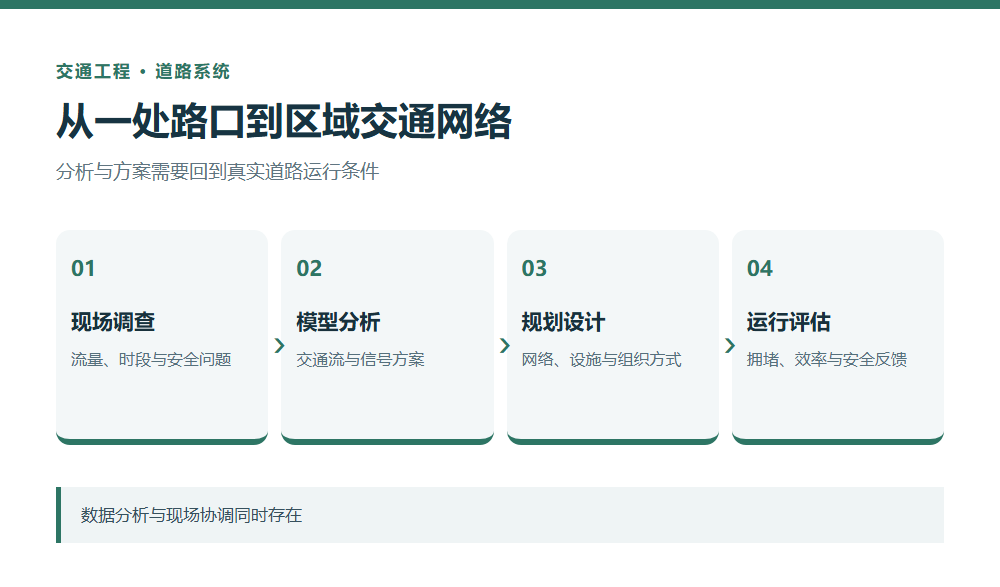Click the callout text 数据分析与现场协调同时存在
The width and height of the screenshot is (1000, 587).
coord(191,516)
